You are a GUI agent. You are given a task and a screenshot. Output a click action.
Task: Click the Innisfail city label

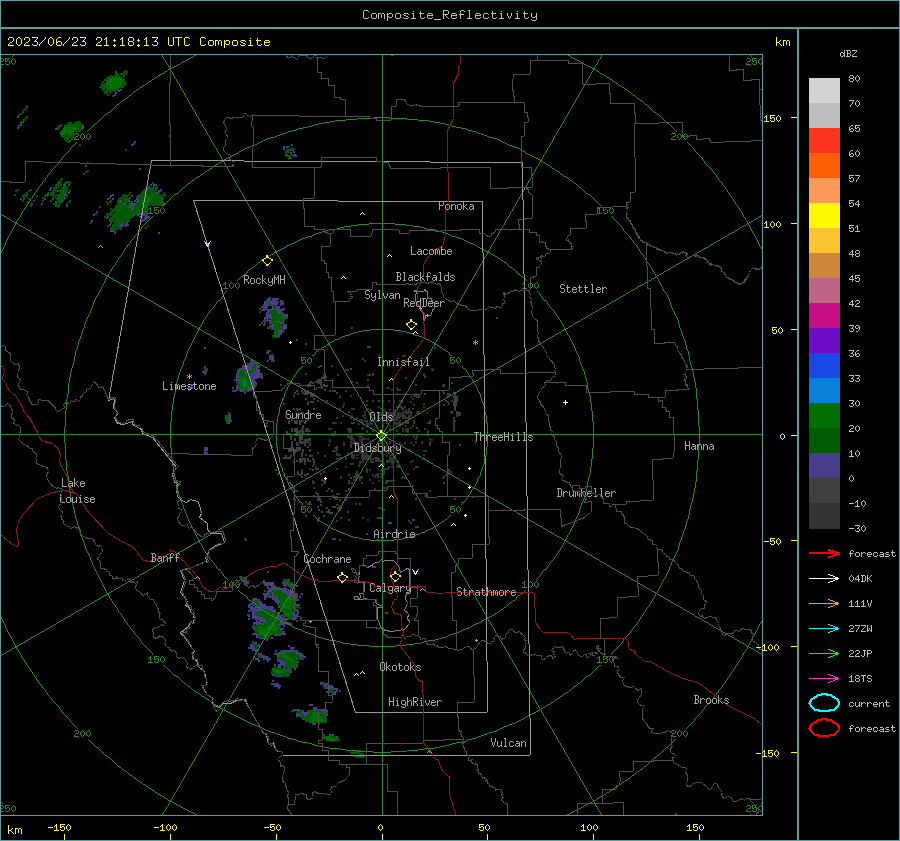403,362
